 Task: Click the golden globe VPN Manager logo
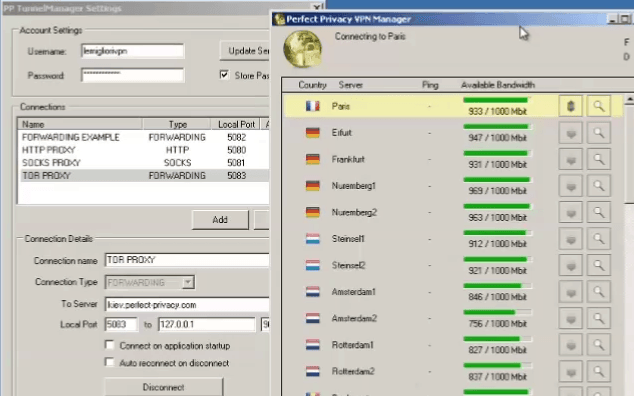(303, 49)
